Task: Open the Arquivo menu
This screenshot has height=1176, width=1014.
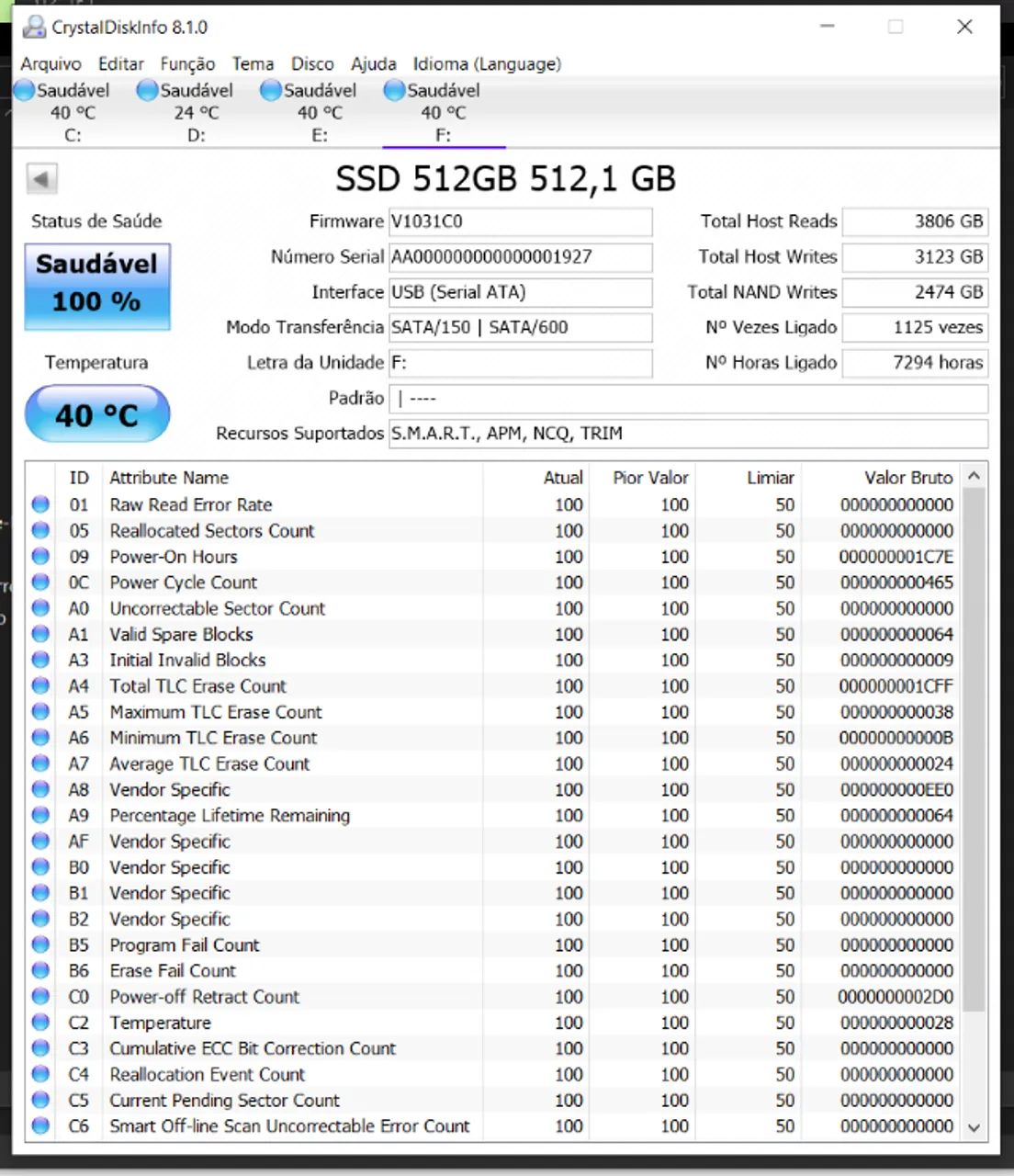Action: pos(51,64)
